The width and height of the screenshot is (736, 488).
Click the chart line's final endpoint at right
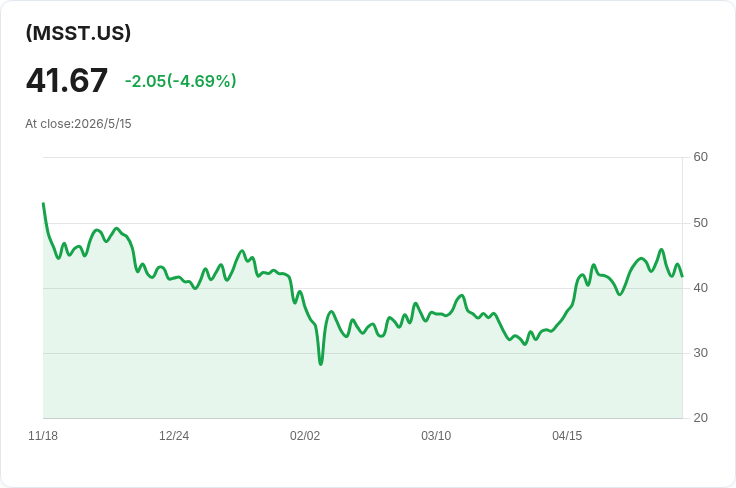pyautogui.click(x=682, y=276)
